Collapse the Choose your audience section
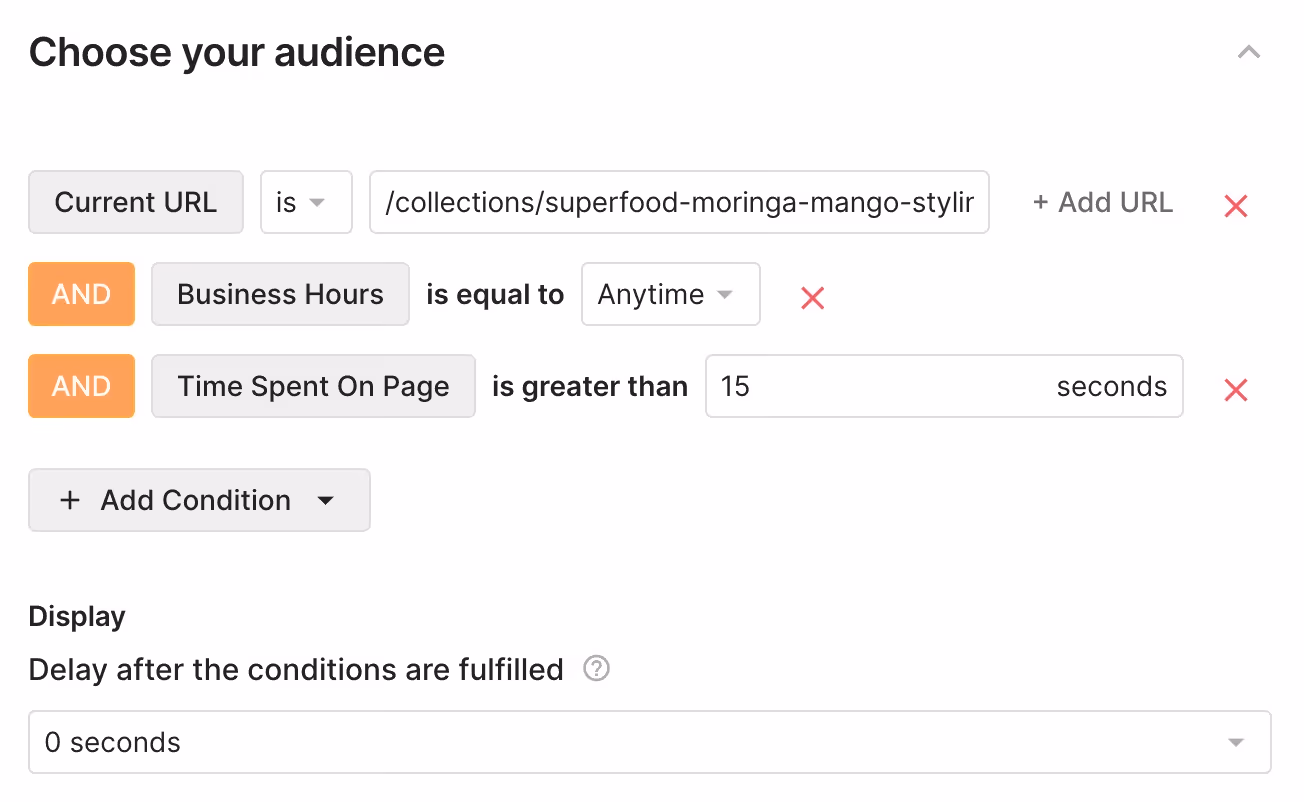 click(x=1248, y=52)
